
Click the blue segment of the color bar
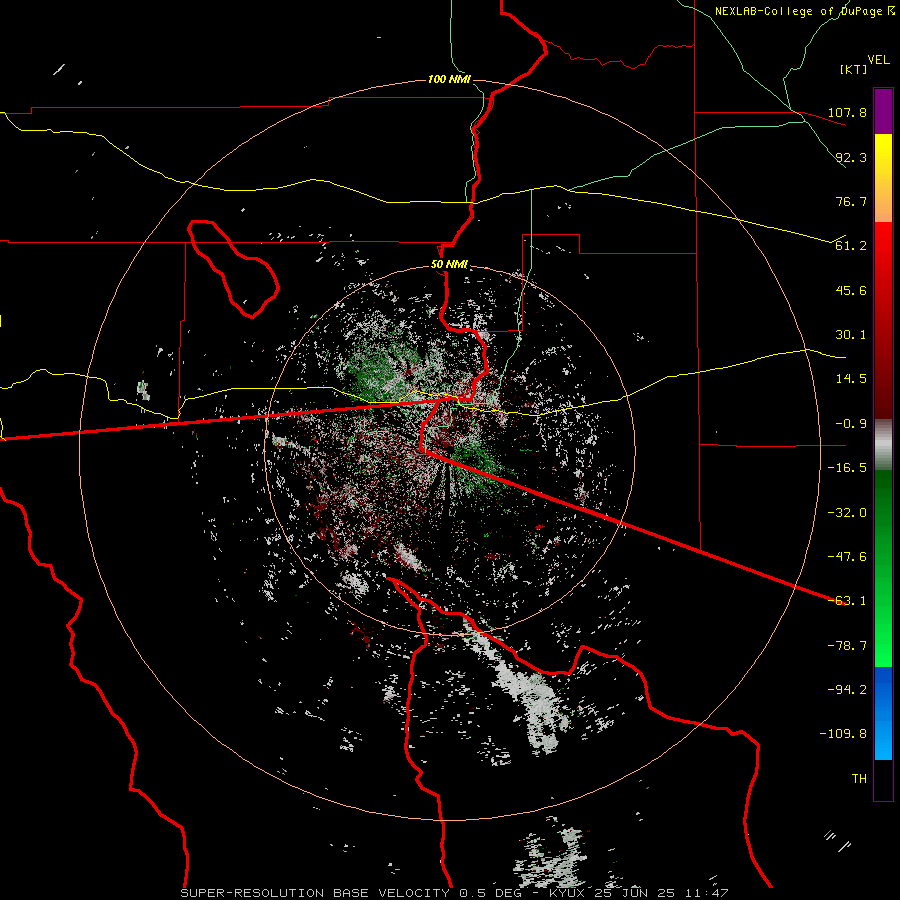point(883,713)
